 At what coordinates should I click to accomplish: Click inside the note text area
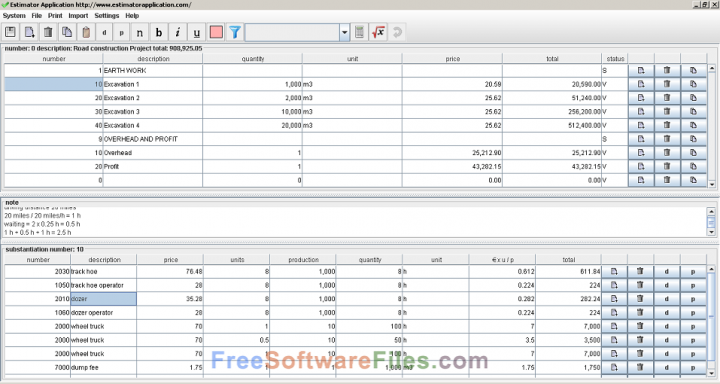tap(354, 222)
